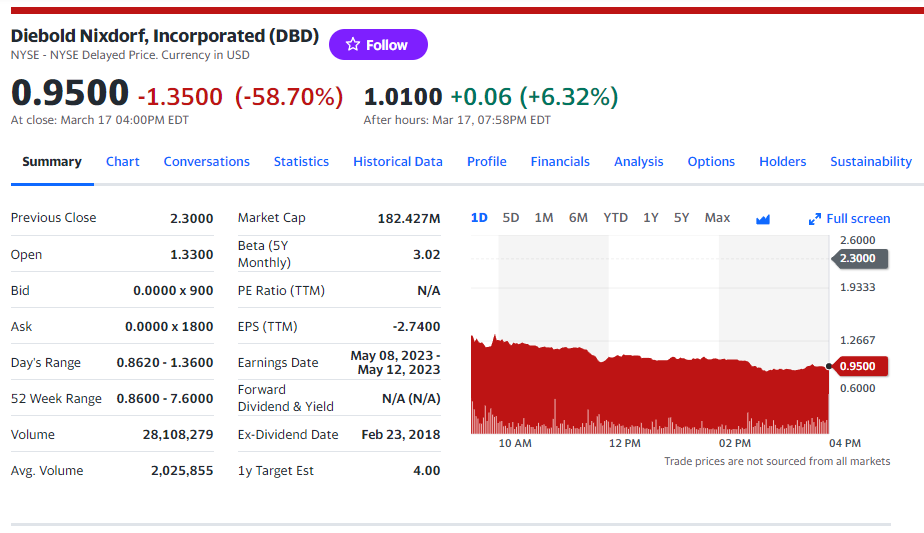The image size is (924, 533).
Task: Show the Max chart range
Action: [x=717, y=218]
